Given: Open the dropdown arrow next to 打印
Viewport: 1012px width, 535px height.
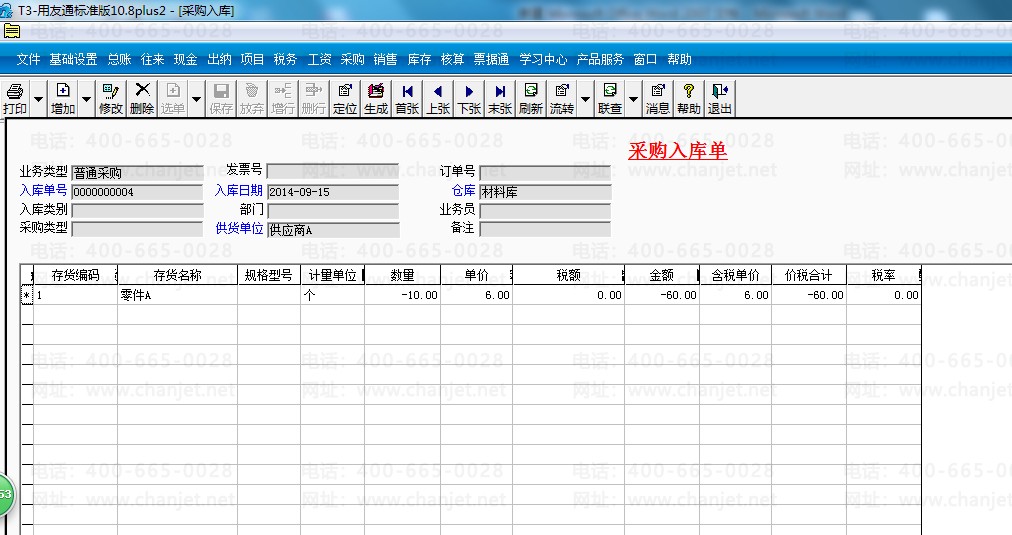Looking at the screenshot, I should (39, 99).
